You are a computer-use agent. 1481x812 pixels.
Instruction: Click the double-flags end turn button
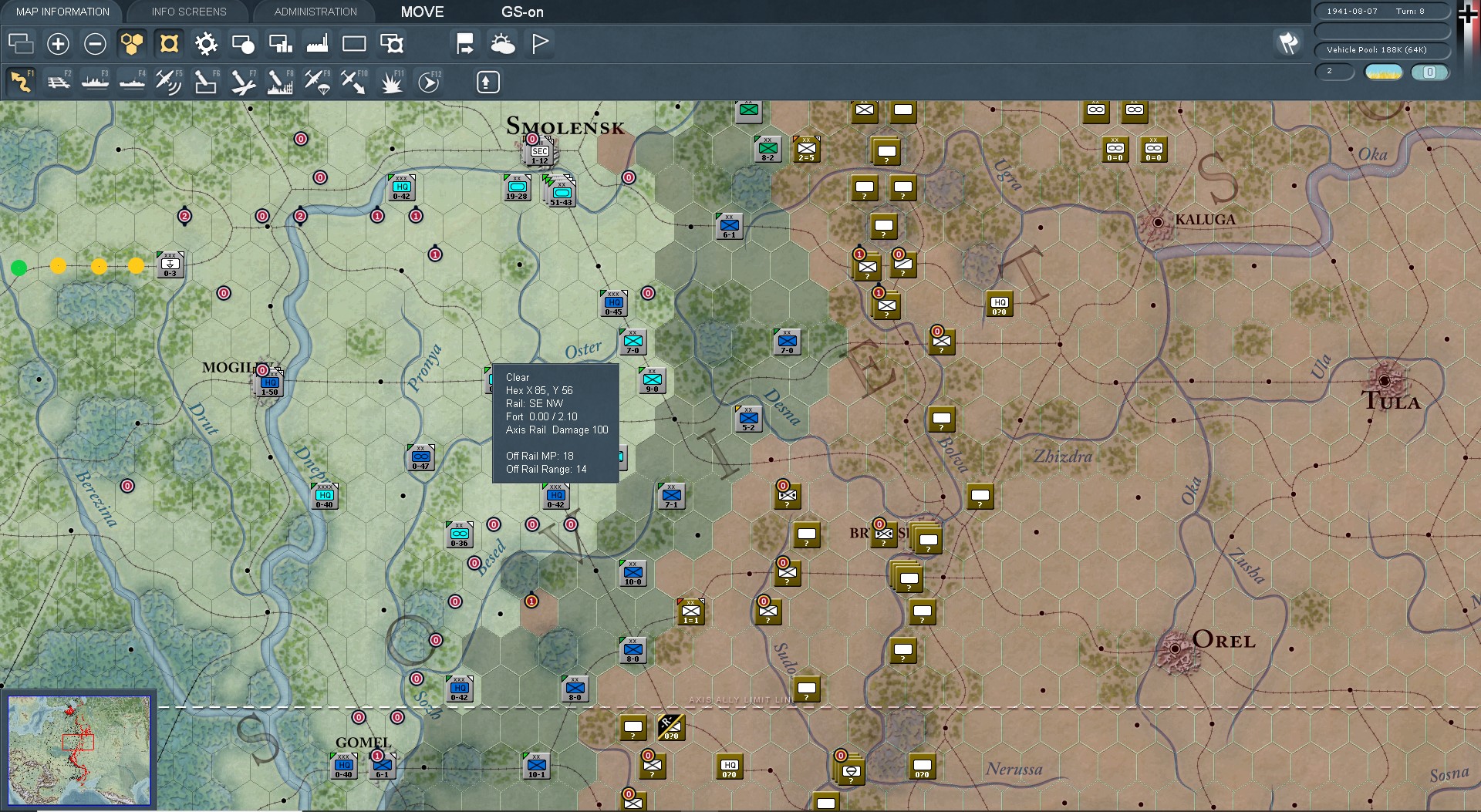tap(1288, 43)
